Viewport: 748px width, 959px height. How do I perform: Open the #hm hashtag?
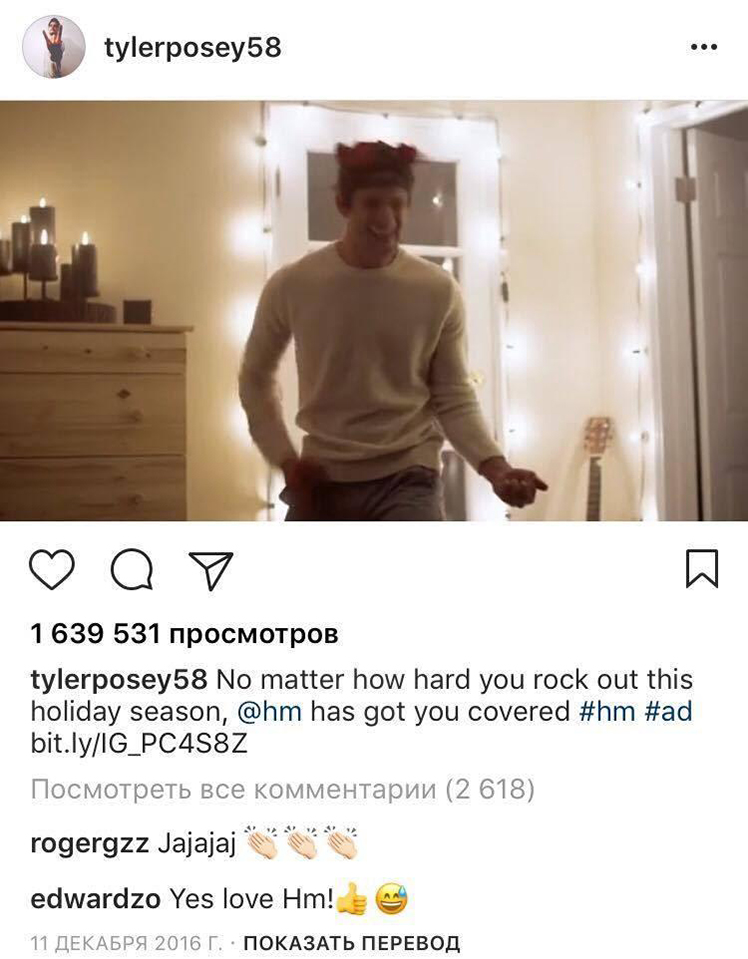click(x=607, y=712)
